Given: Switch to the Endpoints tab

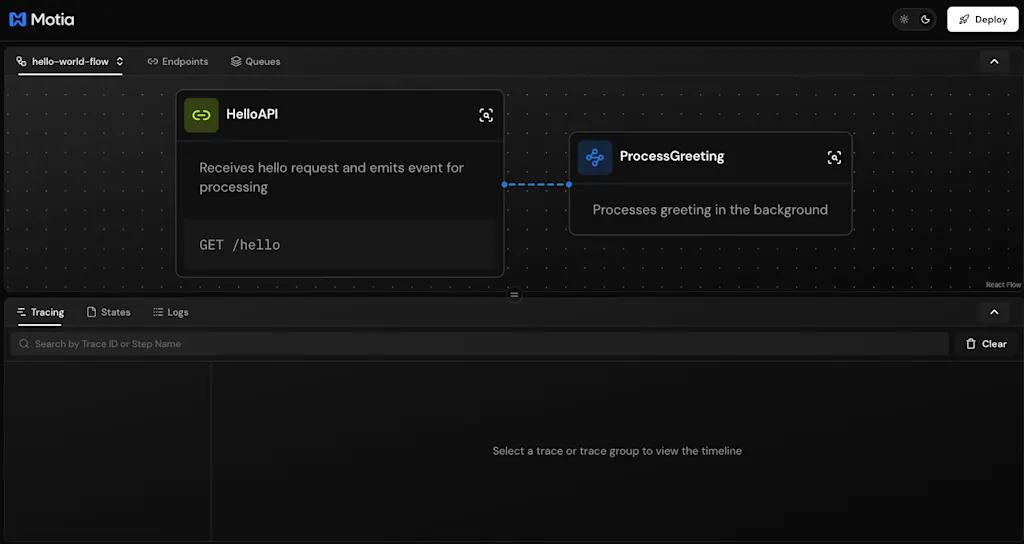Looking at the screenshot, I should tap(178, 61).
